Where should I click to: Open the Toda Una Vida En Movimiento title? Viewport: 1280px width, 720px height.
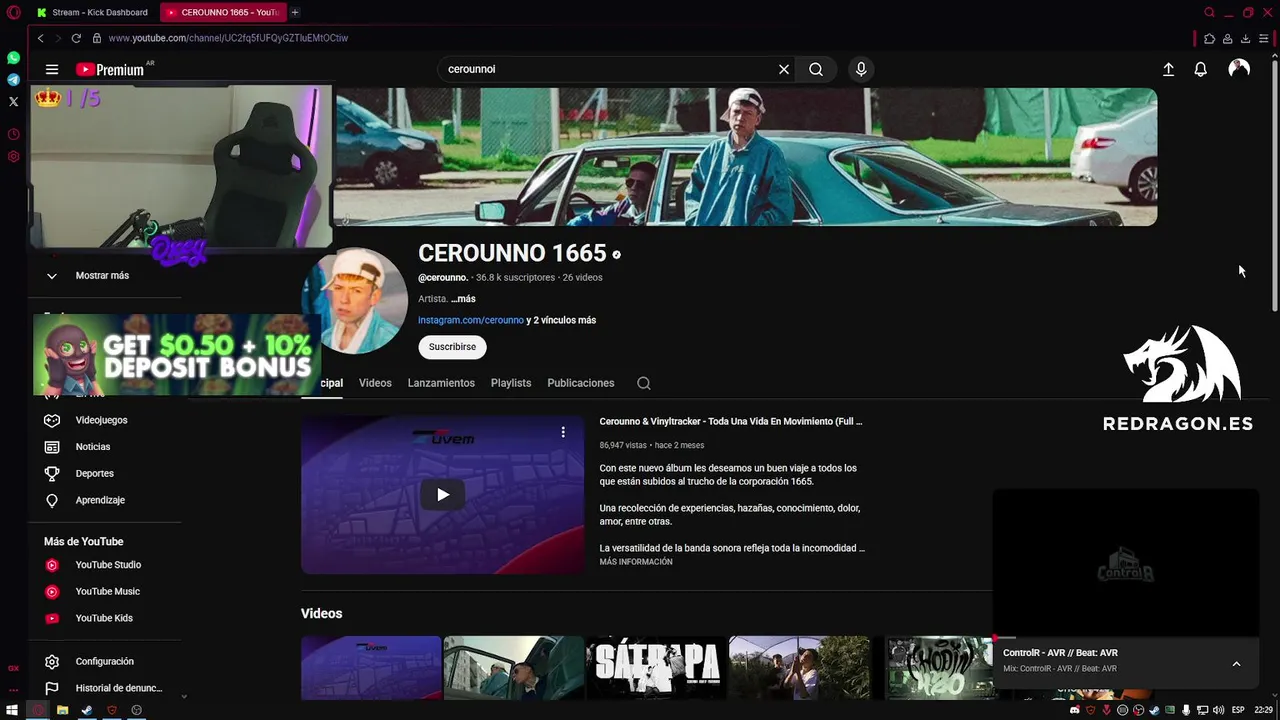pos(730,421)
